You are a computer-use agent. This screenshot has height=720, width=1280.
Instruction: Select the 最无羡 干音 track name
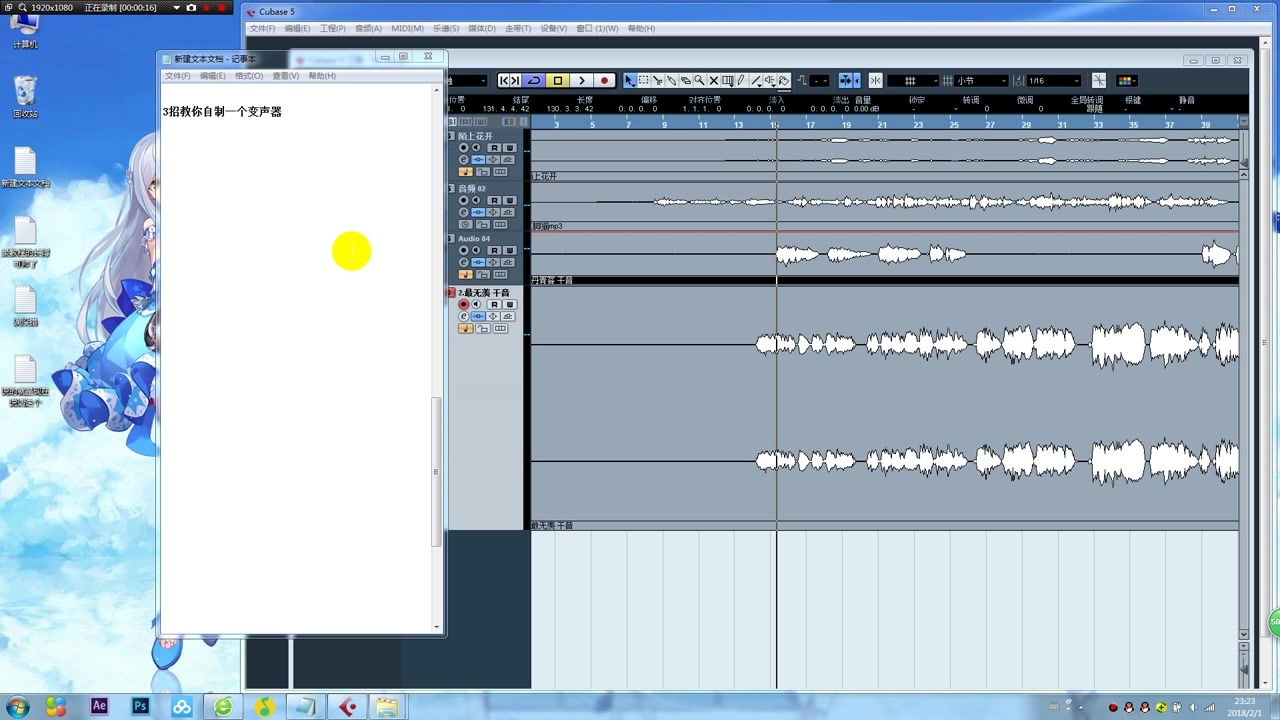484,292
